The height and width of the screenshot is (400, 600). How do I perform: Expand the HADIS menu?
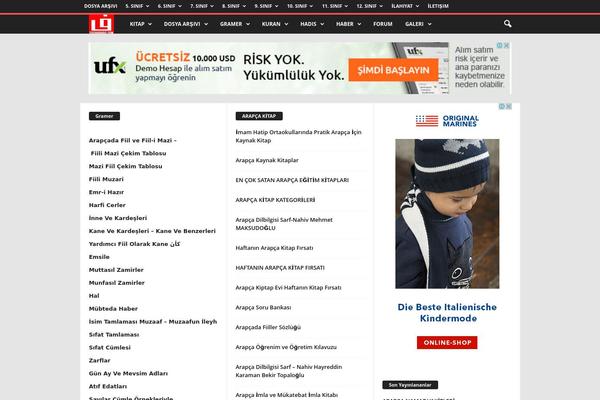pyautogui.click(x=312, y=24)
